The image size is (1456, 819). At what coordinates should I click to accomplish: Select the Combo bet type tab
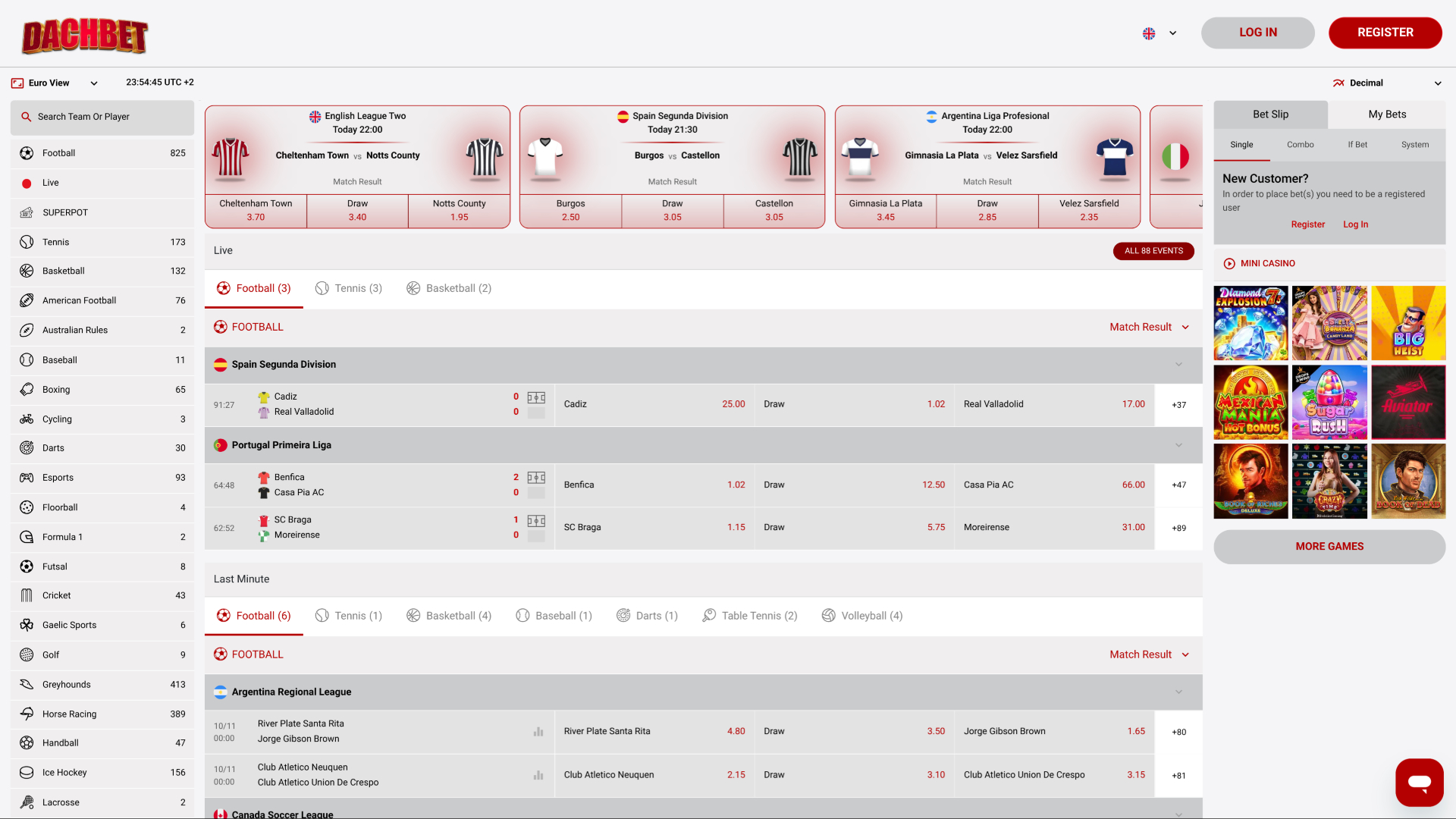click(x=1300, y=144)
